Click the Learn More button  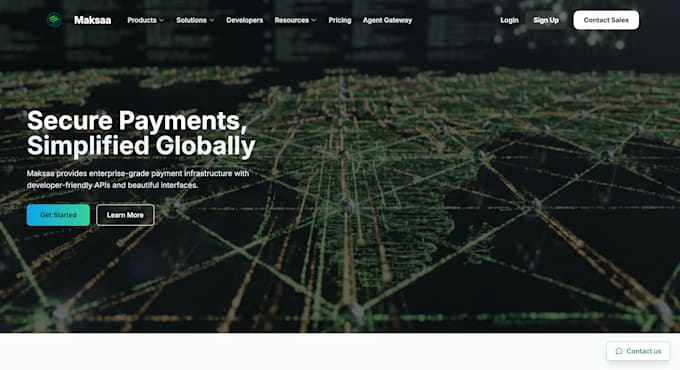(125, 215)
